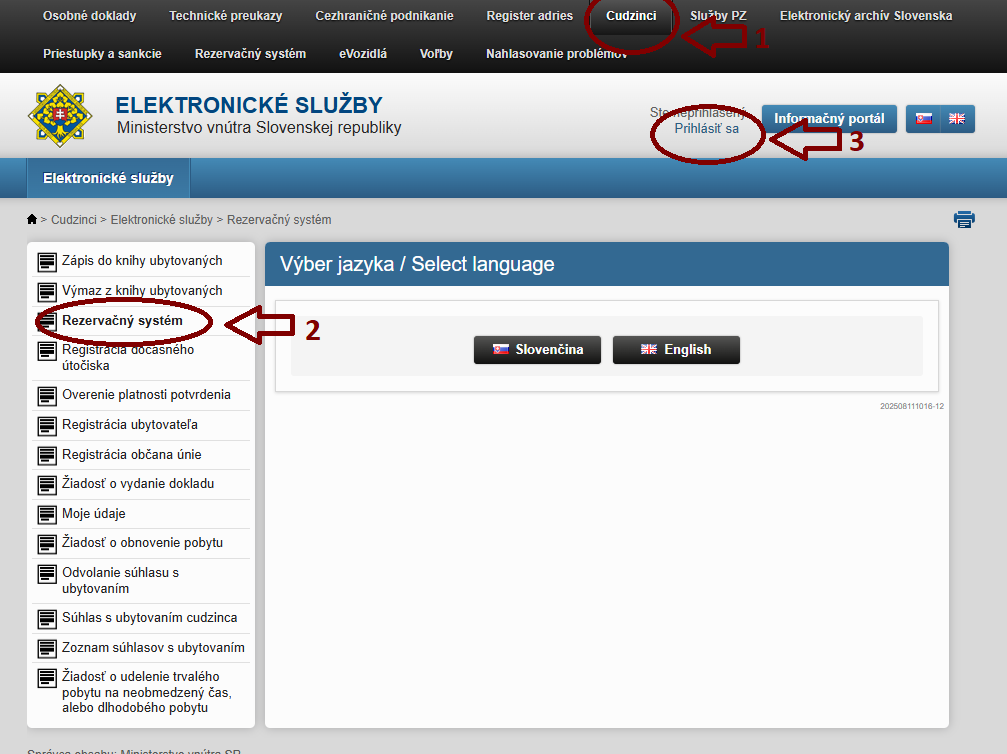Image resolution: width=1007 pixels, height=754 pixels.
Task: Open the eVozidlá menu item
Action: pos(363,54)
